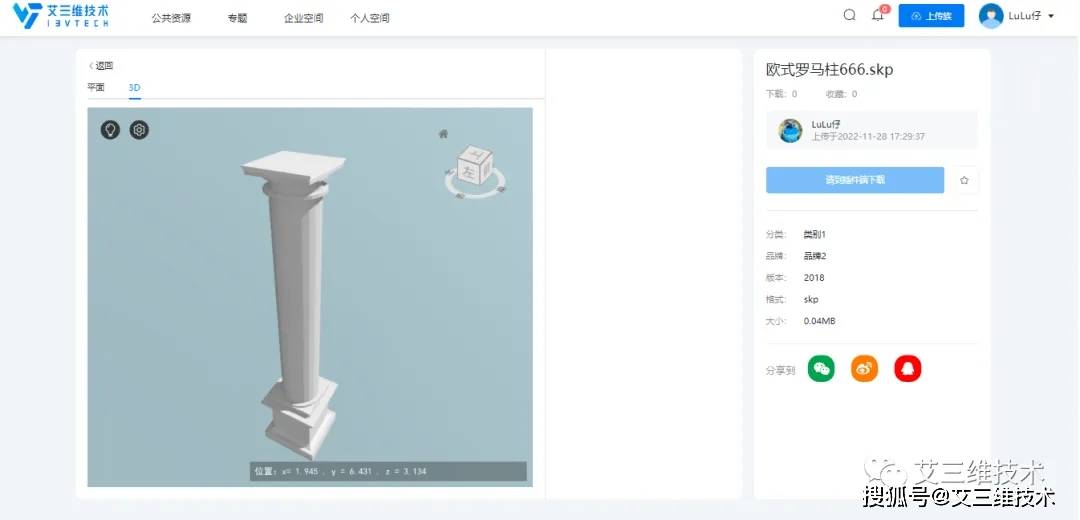1080x520 pixels.
Task: Open the 专题 menu
Action: click(x=238, y=18)
